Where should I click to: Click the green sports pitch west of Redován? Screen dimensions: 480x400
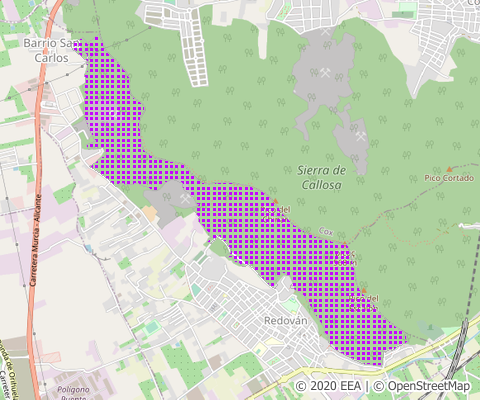coord(152,327)
